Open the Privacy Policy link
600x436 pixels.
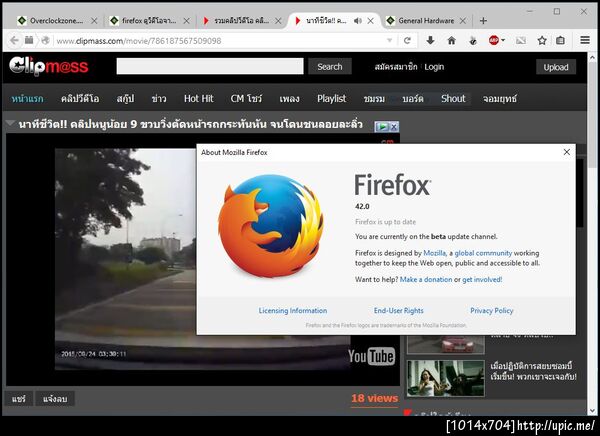492,310
